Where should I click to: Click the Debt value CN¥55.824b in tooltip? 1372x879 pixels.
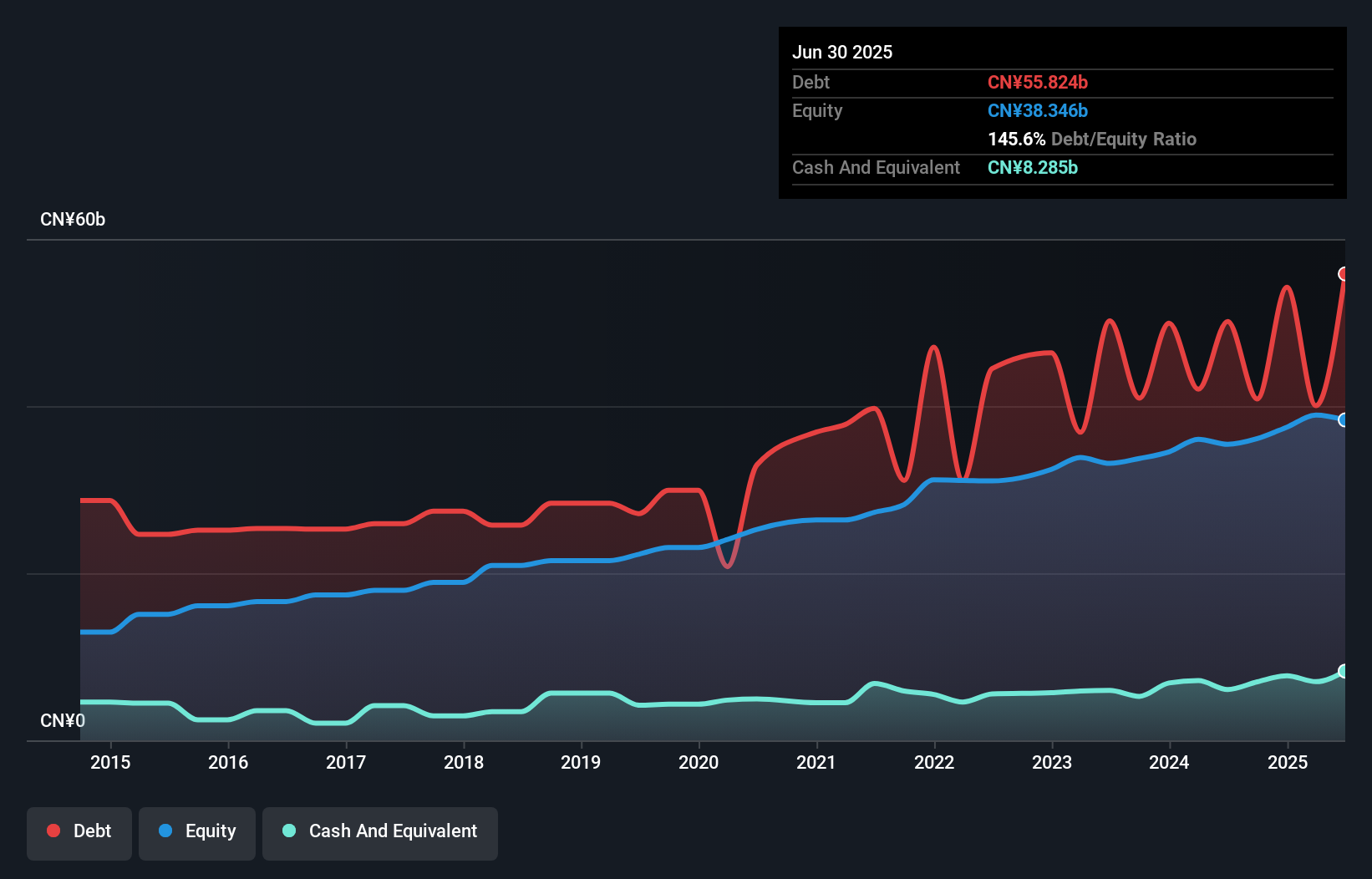click(x=1037, y=83)
